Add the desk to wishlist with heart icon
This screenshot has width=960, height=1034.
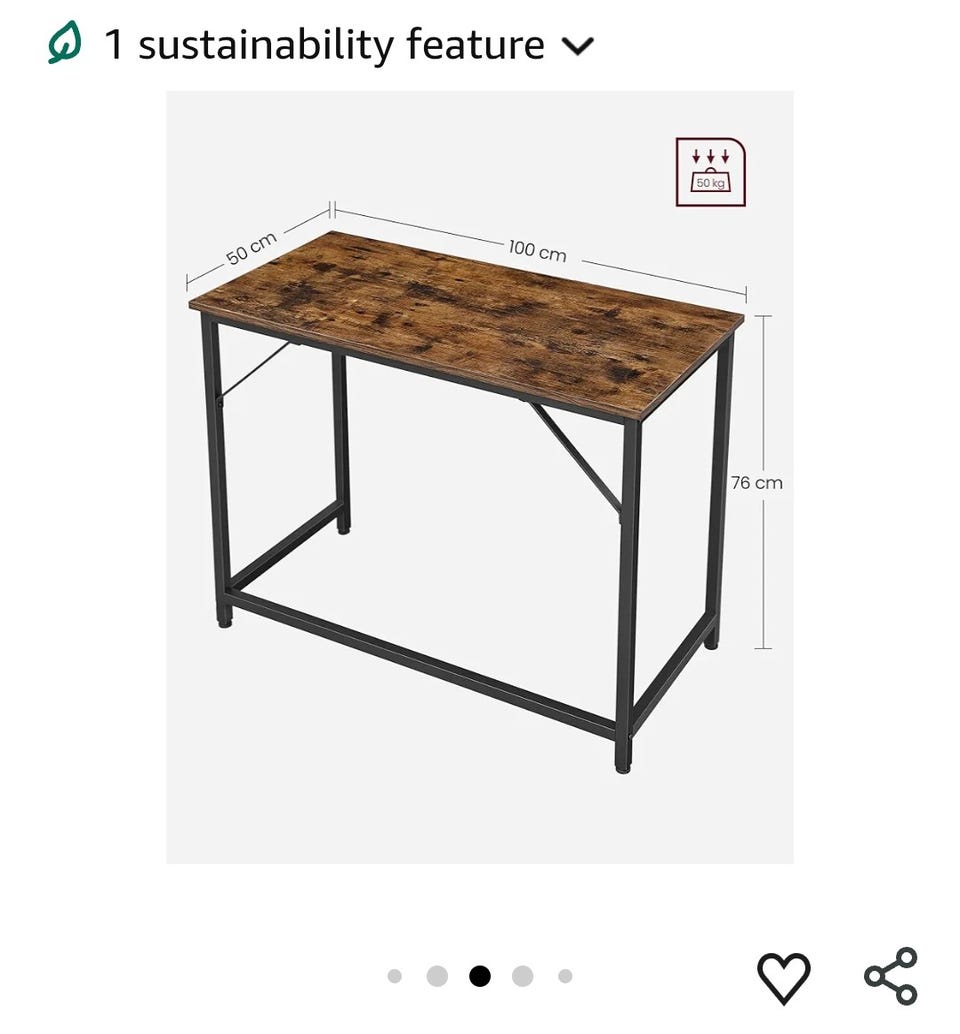[783, 976]
